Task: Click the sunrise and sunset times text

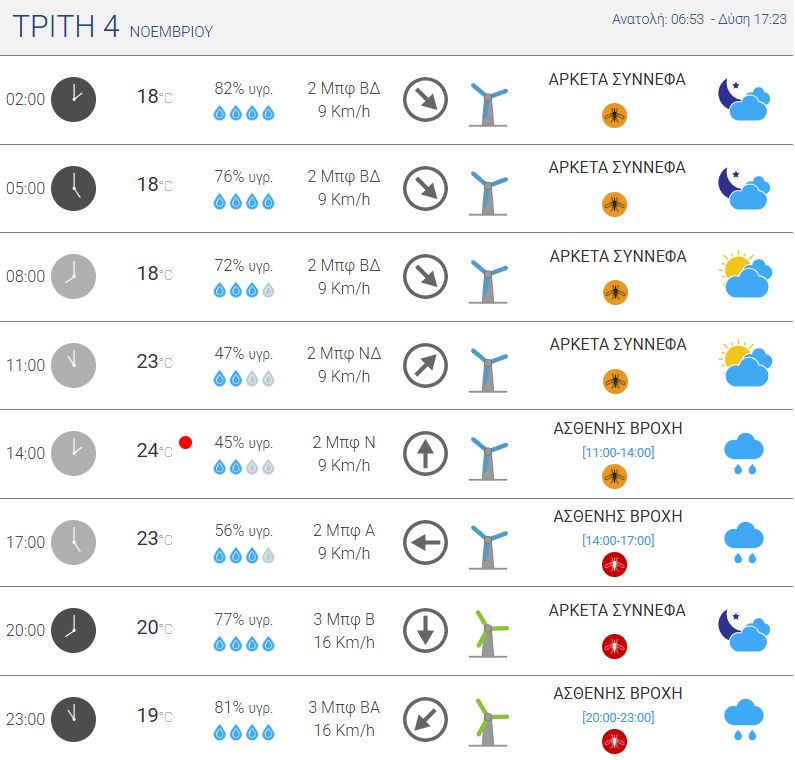Action: pos(698,18)
